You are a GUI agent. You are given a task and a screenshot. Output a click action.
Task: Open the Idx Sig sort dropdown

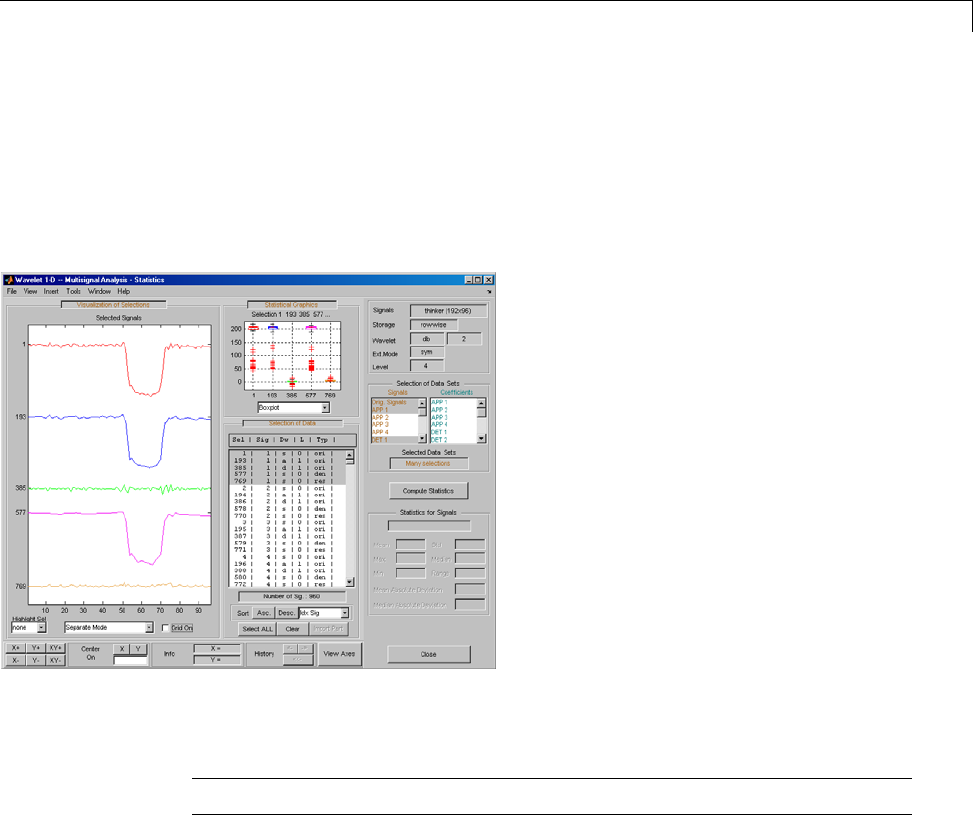[x=344, y=613]
